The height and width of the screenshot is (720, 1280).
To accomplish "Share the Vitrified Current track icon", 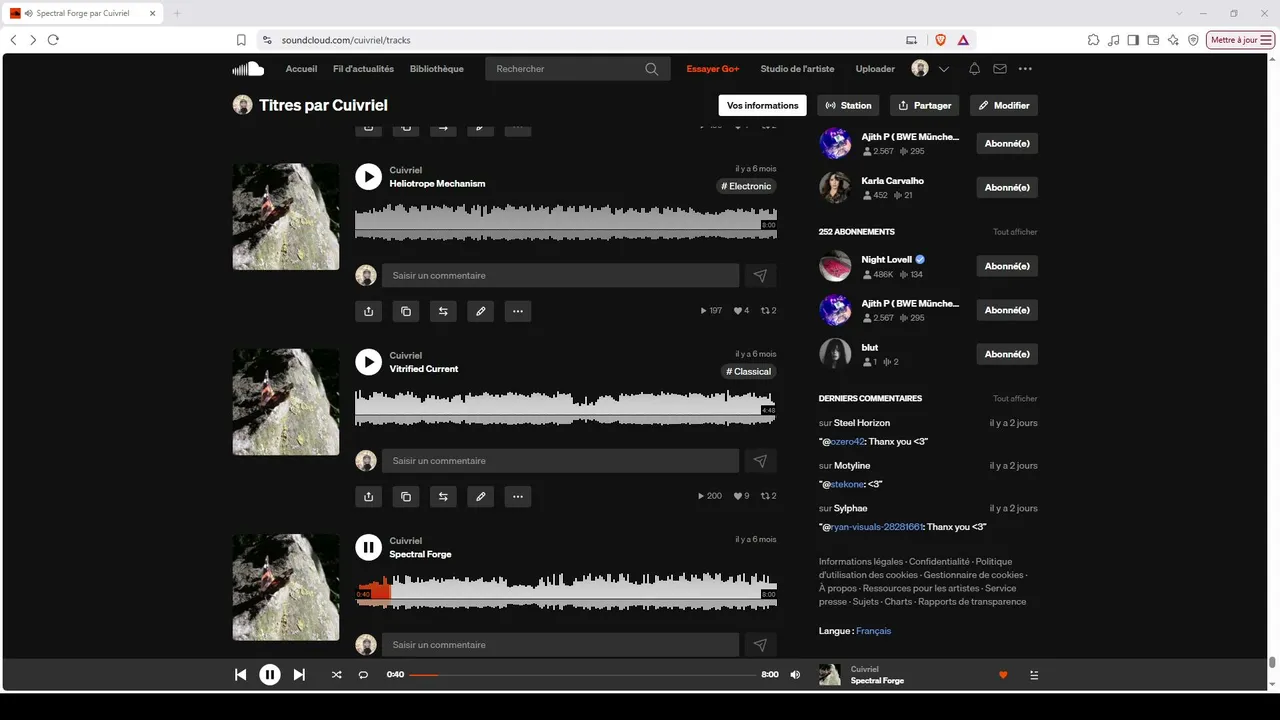I will [x=368, y=496].
